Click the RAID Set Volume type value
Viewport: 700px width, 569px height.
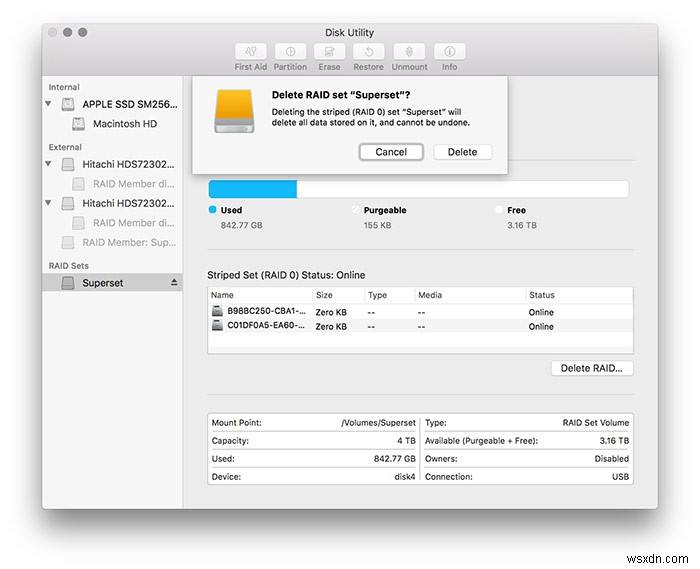tap(596, 423)
